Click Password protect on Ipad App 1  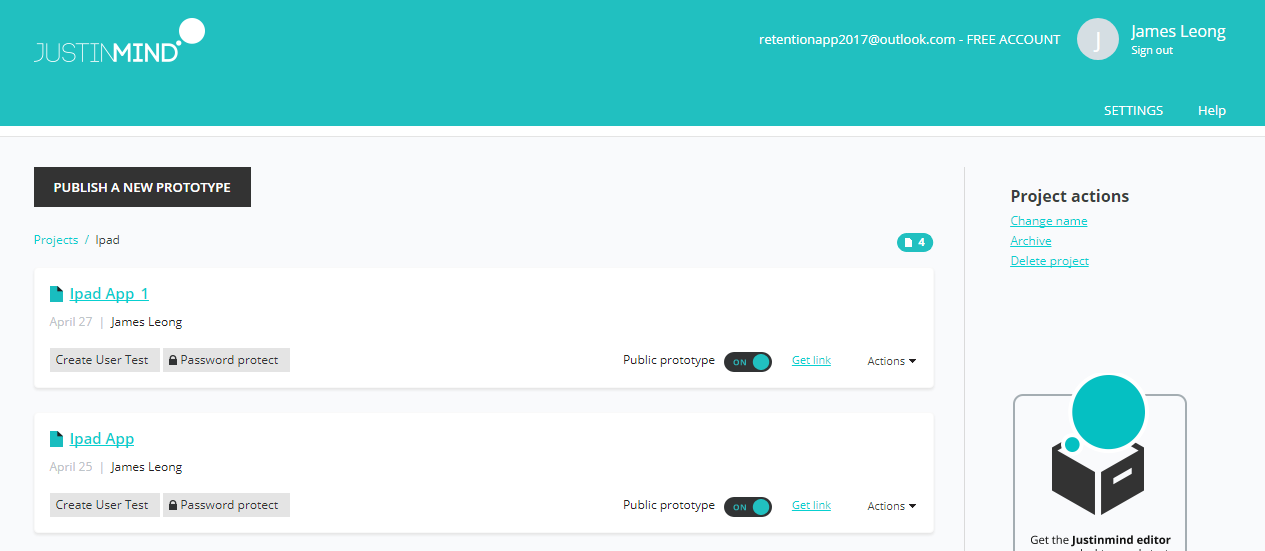pos(226,360)
